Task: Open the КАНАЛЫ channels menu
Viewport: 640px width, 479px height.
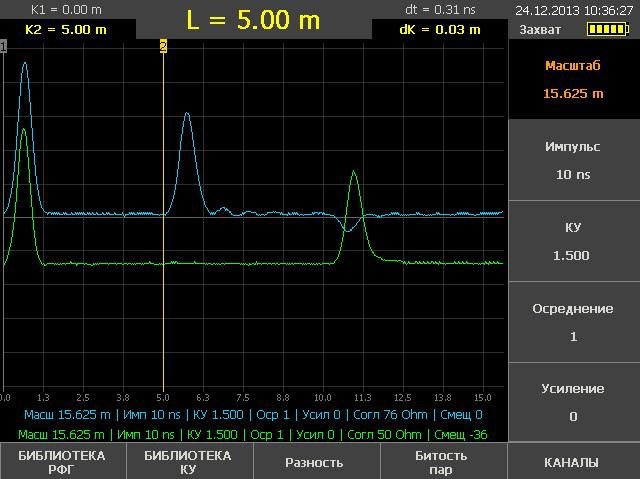Action: tap(573, 462)
